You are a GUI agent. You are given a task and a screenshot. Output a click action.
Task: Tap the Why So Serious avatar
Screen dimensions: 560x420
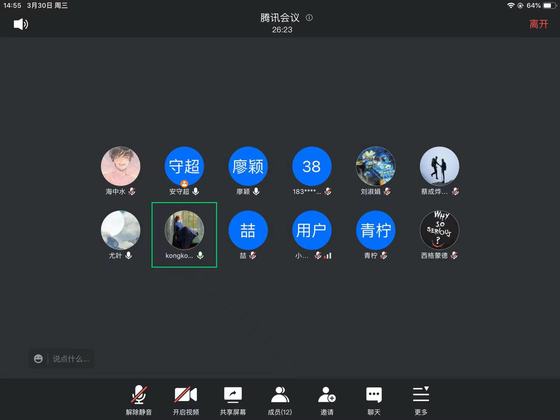[440, 230]
